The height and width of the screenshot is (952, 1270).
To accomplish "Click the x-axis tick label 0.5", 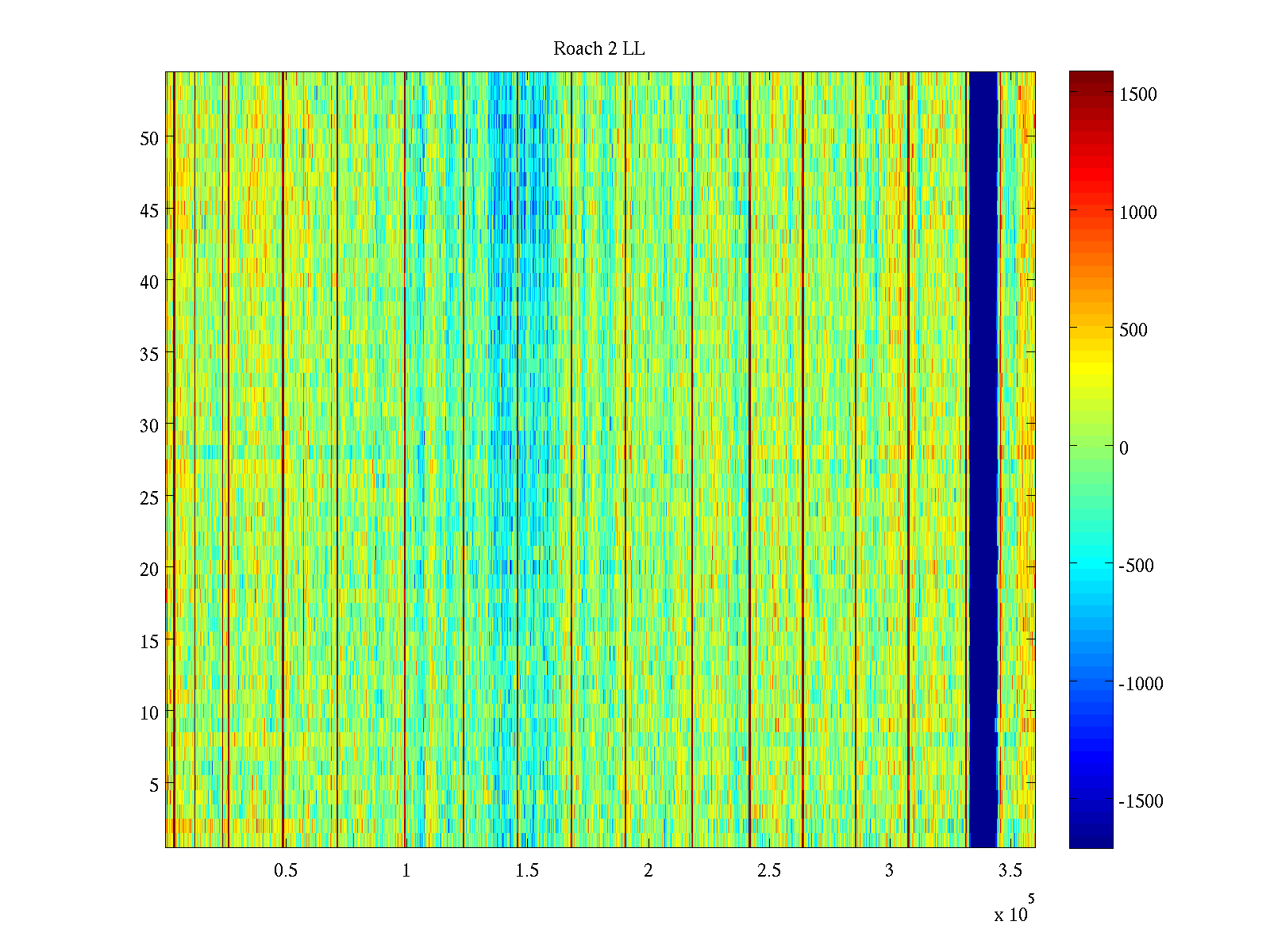I will click(286, 871).
